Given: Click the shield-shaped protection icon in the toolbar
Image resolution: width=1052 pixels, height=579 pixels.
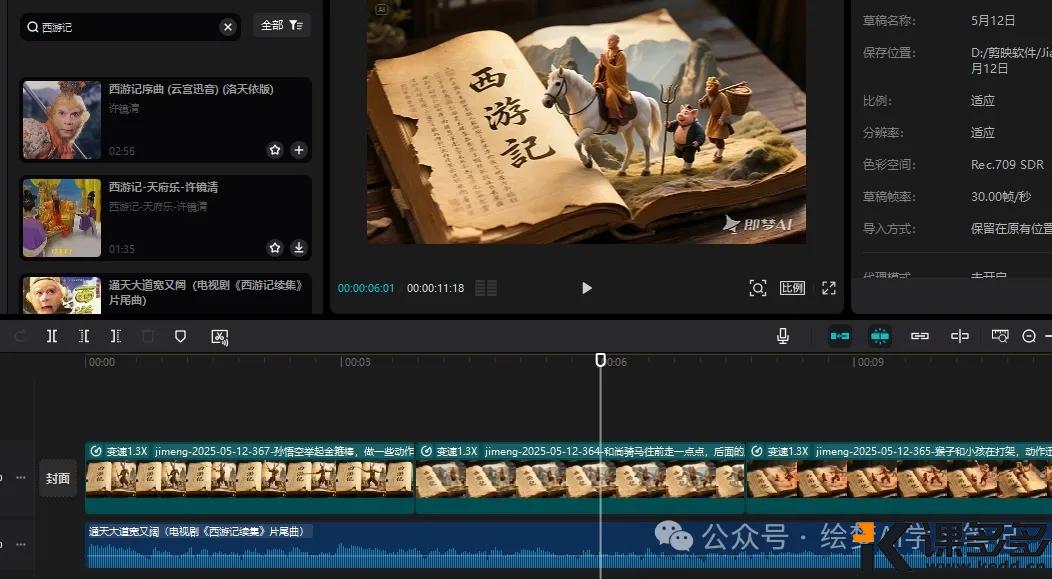Looking at the screenshot, I should tap(180, 336).
